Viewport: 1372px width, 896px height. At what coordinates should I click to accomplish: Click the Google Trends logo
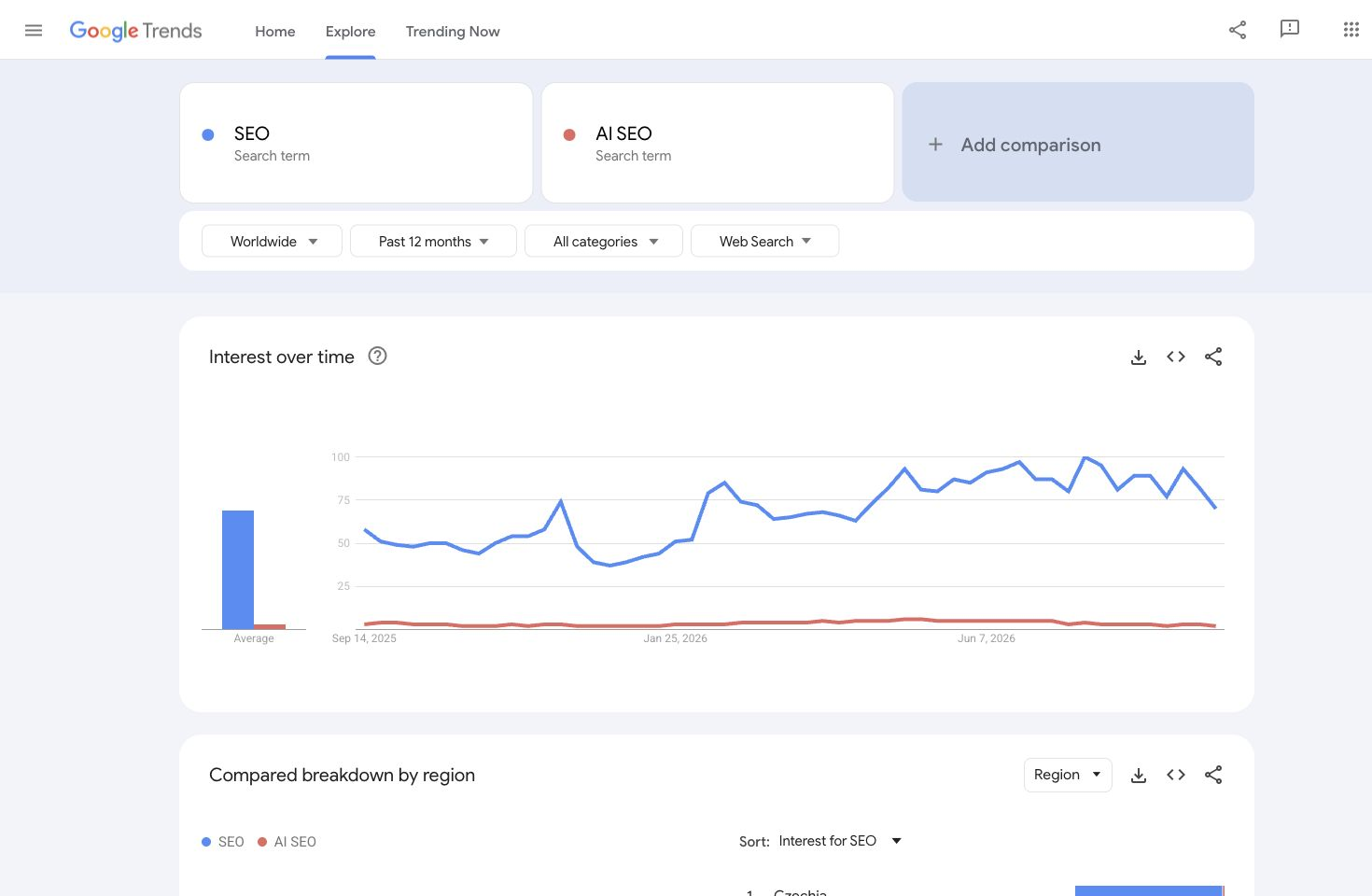(x=136, y=31)
